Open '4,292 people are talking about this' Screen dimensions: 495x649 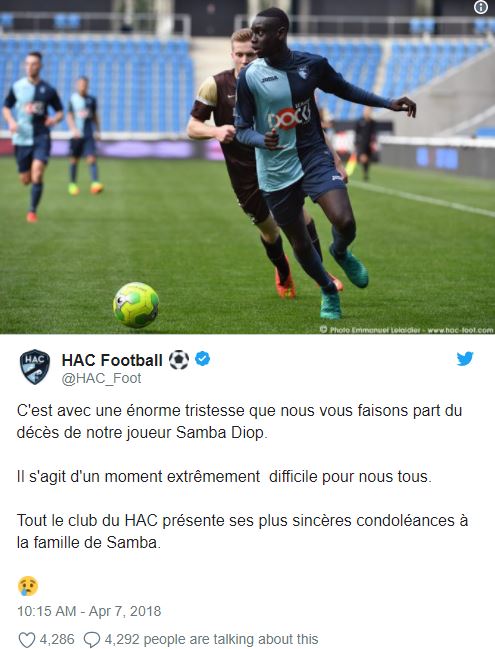coord(211,639)
